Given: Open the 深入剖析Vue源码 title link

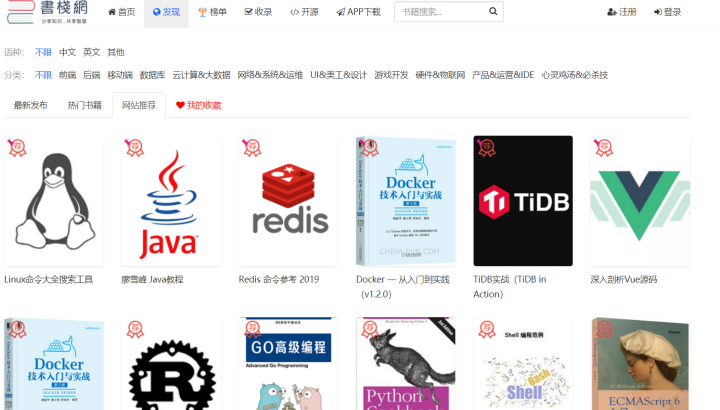Looking at the screenshot, I should click(624, 279).
